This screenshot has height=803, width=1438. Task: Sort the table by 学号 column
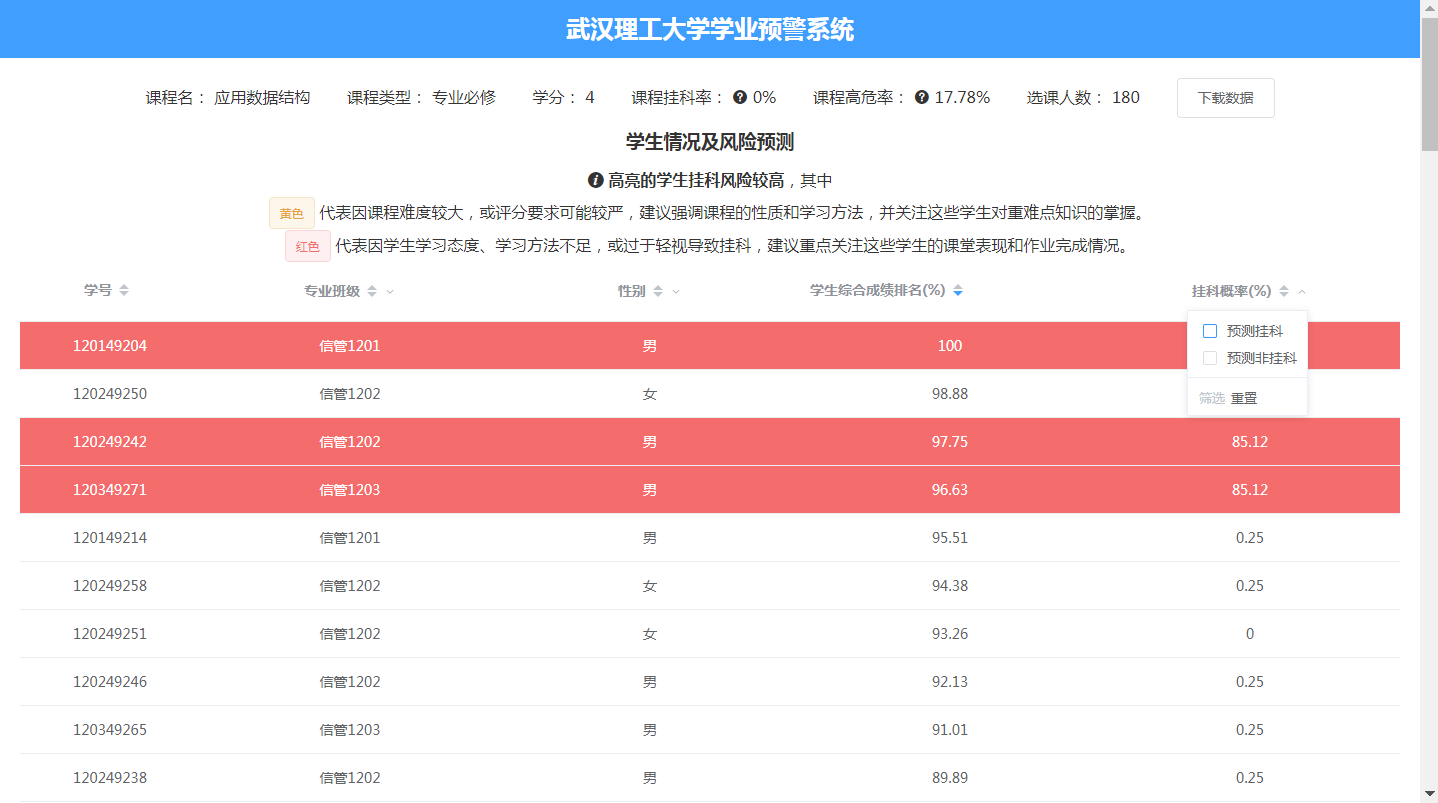[x=124, y=290]
